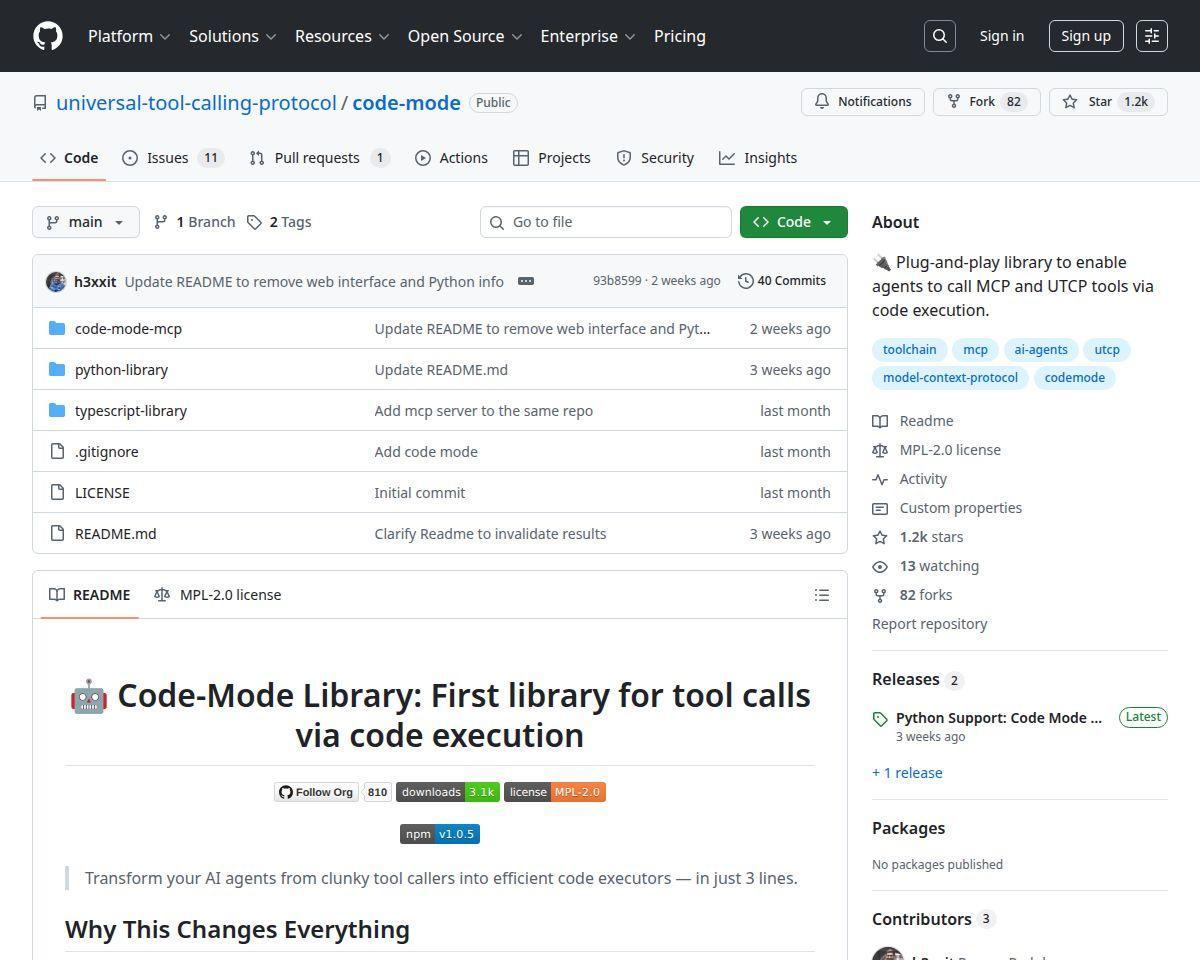
Task: Expand the Open Source menu
Action: click(465, 36)
